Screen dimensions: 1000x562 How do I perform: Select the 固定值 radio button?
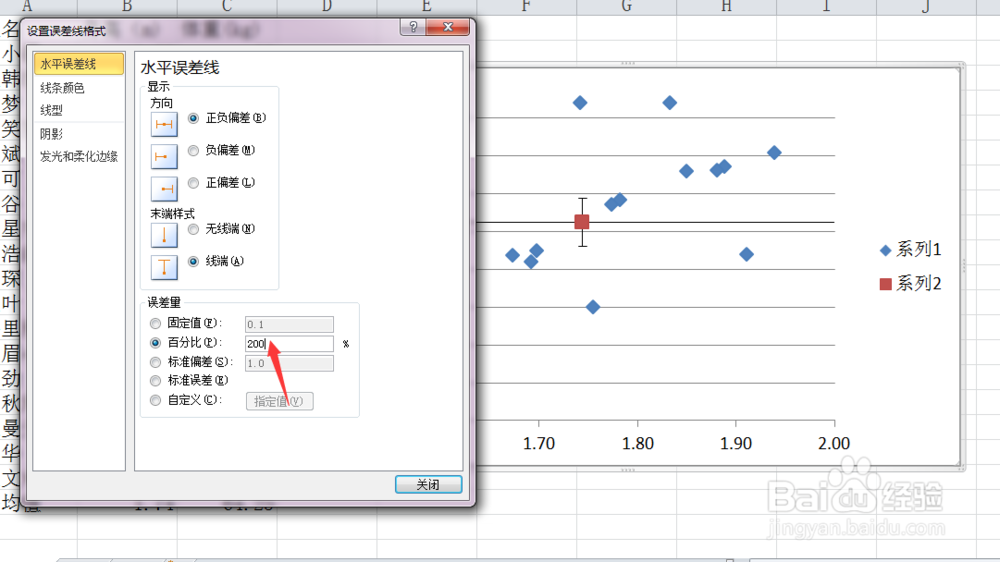click(155, 323)
